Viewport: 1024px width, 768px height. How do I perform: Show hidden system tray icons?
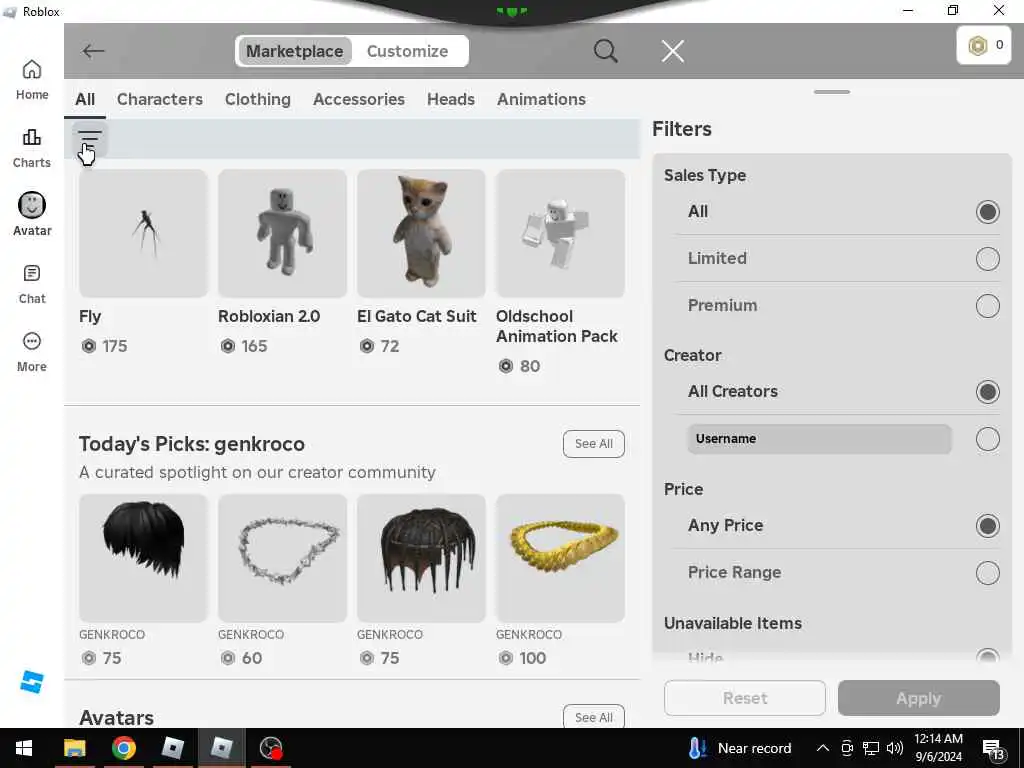point(823,748)
